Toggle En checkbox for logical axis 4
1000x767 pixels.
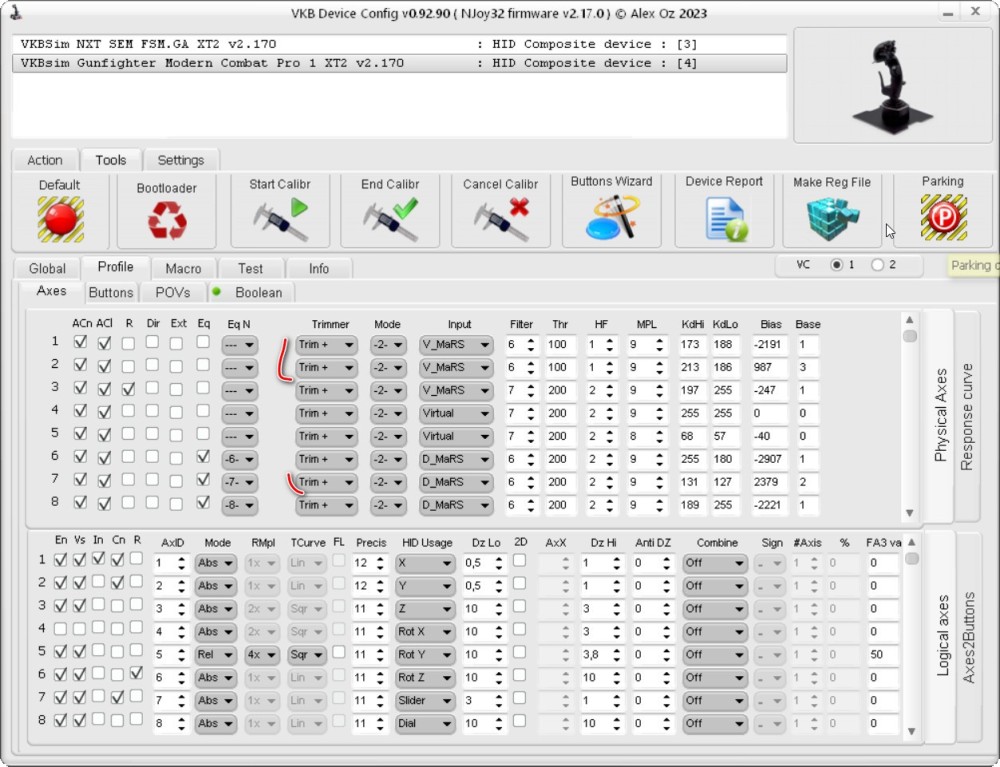coord(60,629)
